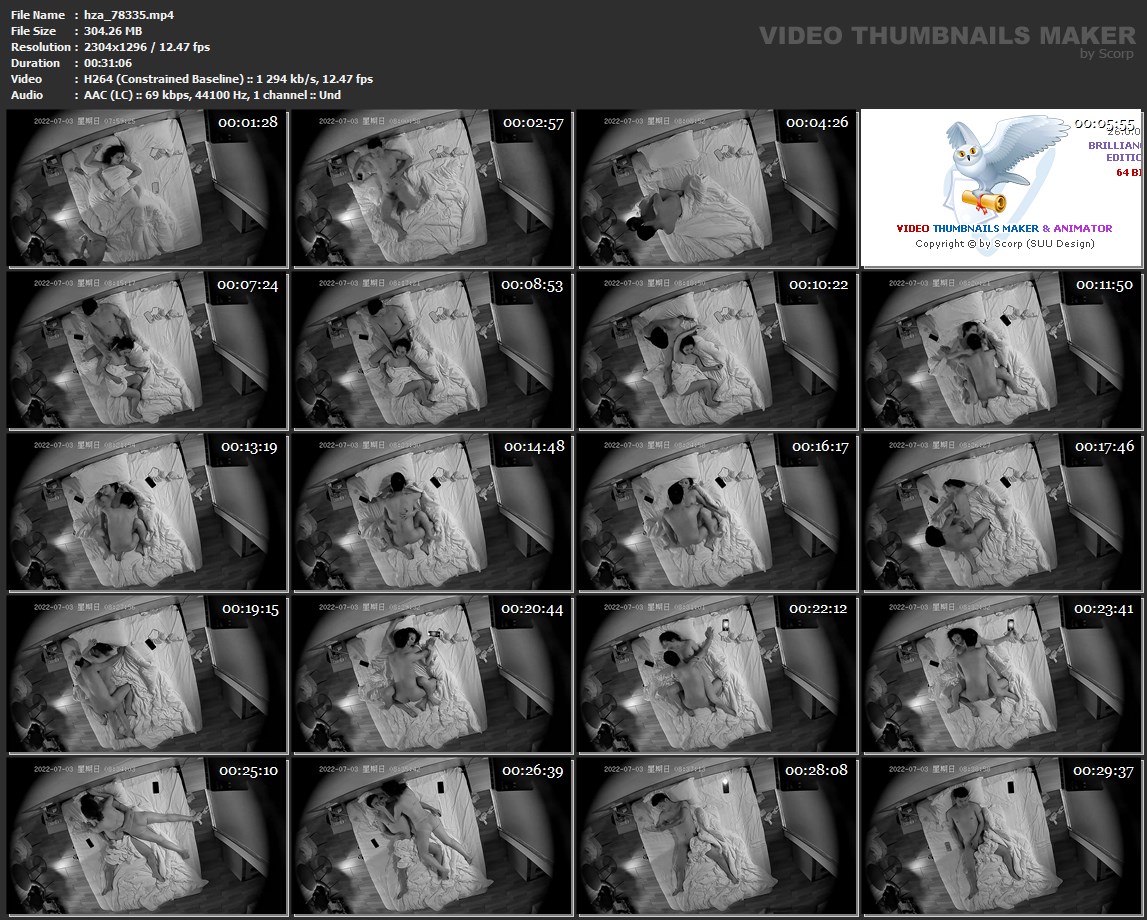The height and width of the screenshot is (920, 1147).
Task: Select the thumbnail stamped 00:01:28
Action: (147, 188)
